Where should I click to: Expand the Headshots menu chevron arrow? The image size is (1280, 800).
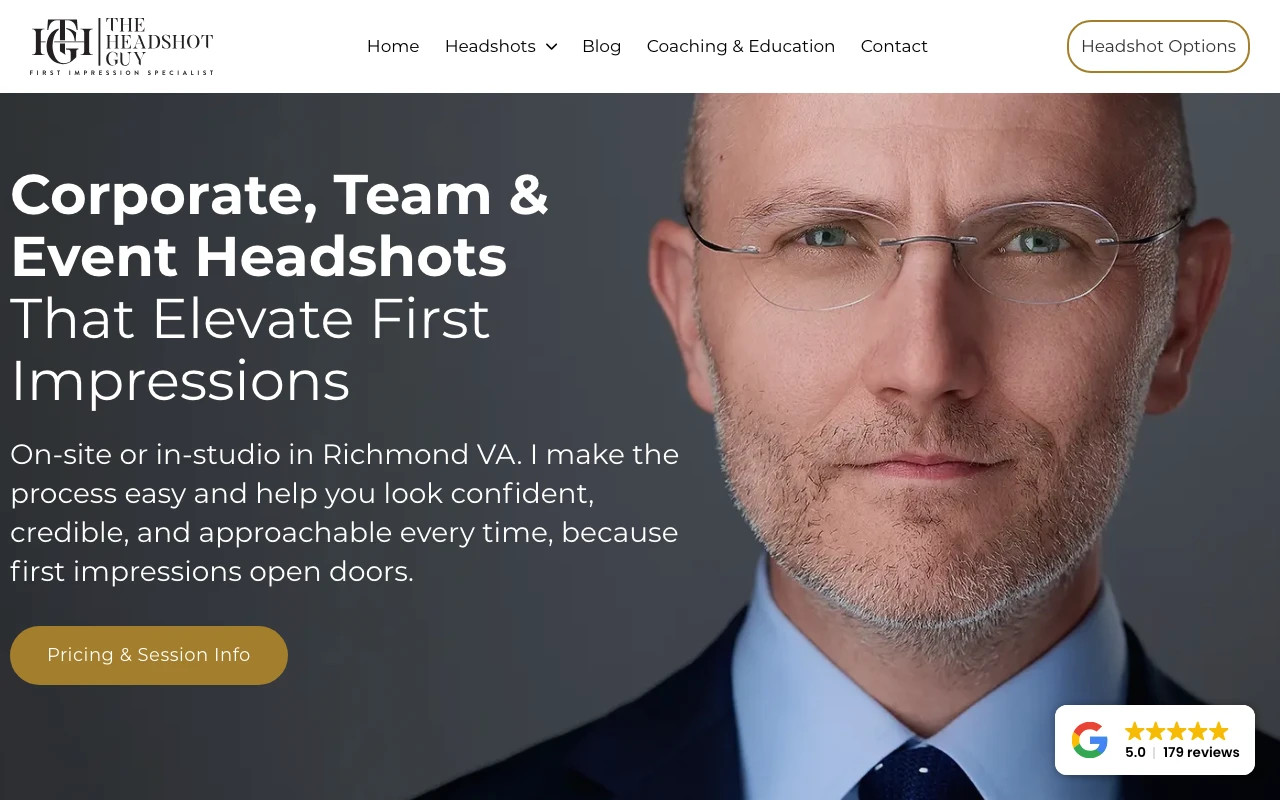(551, 47)
